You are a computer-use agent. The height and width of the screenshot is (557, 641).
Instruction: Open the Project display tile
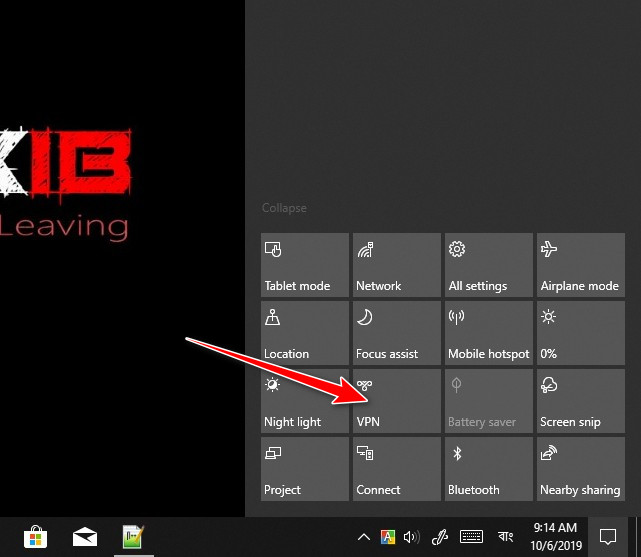tap(305, 469)
